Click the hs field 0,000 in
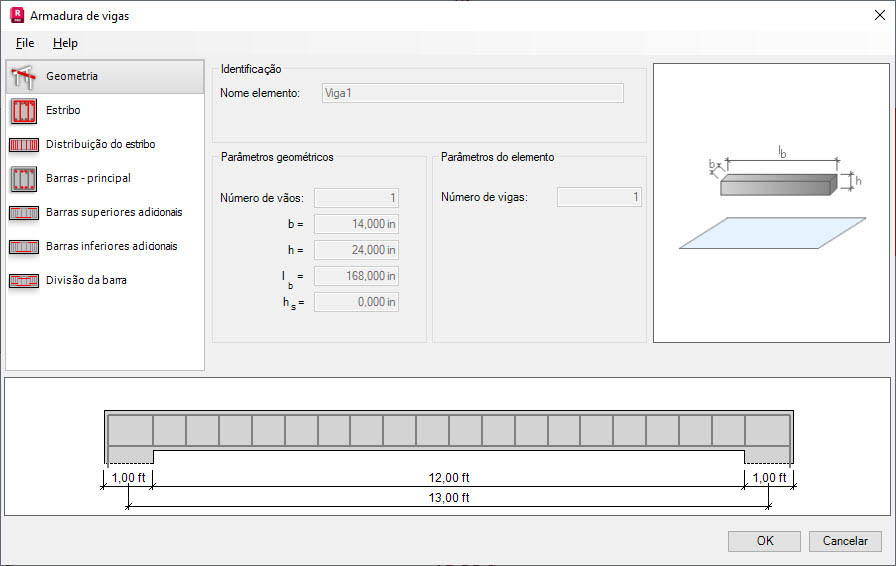Image resolution: width=896 pixels, height=566 pixels. pyautogui.click(x=356, y=302)
